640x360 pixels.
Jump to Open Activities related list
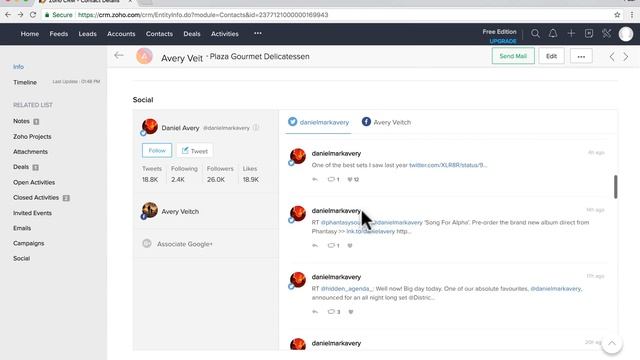pyautogui.click(x=34, y=182)
